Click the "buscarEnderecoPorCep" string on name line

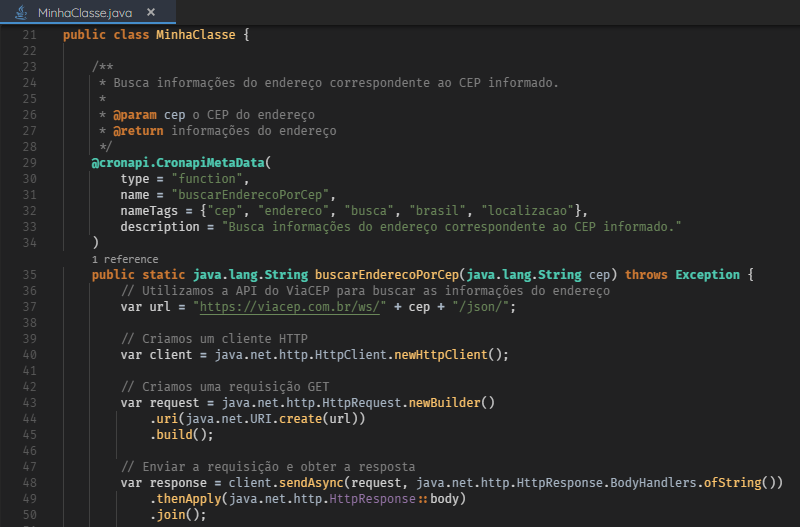click(x=250, y=195)
